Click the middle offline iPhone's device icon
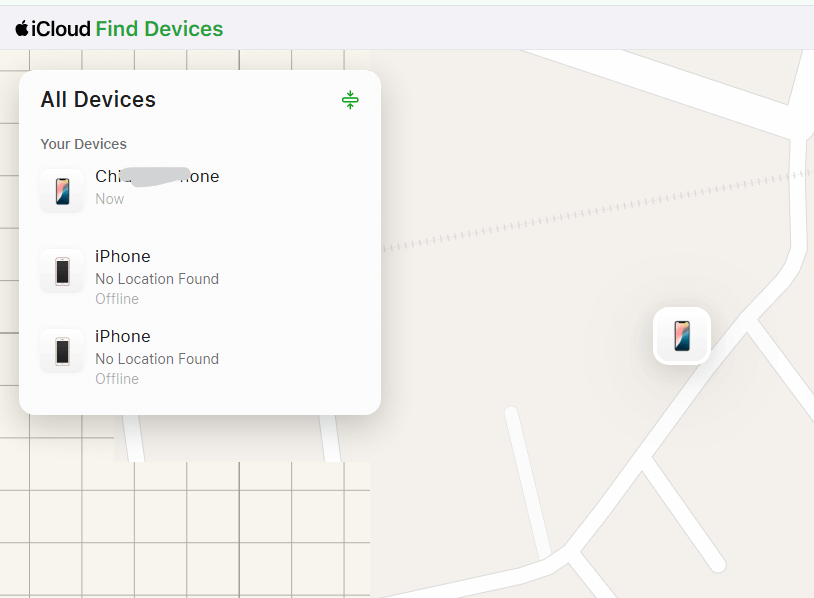814x598 pixels. pos(62,270)
